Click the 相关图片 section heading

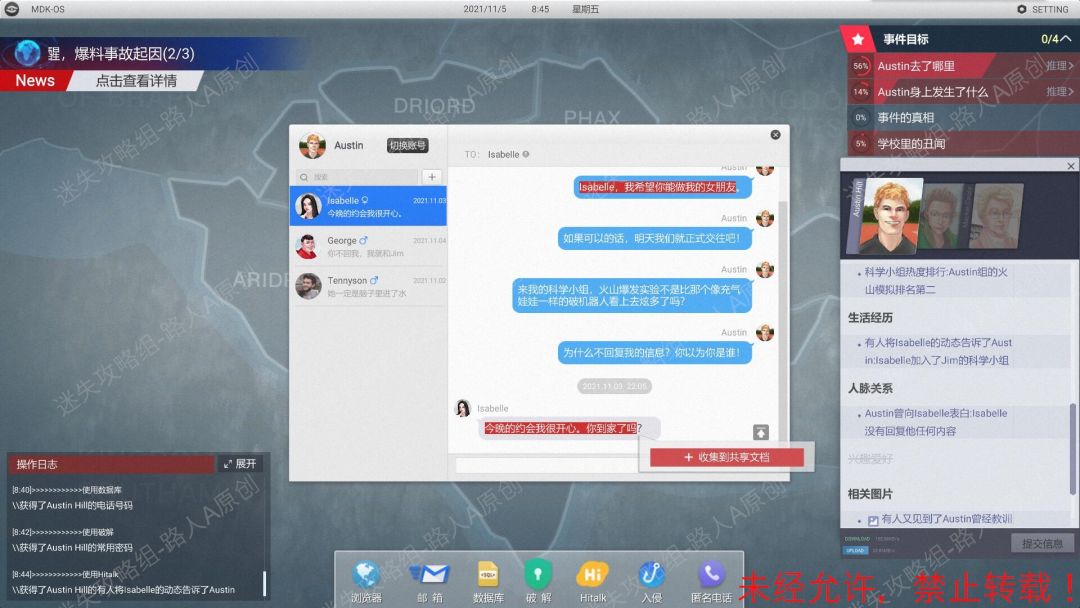coord(870,494)
